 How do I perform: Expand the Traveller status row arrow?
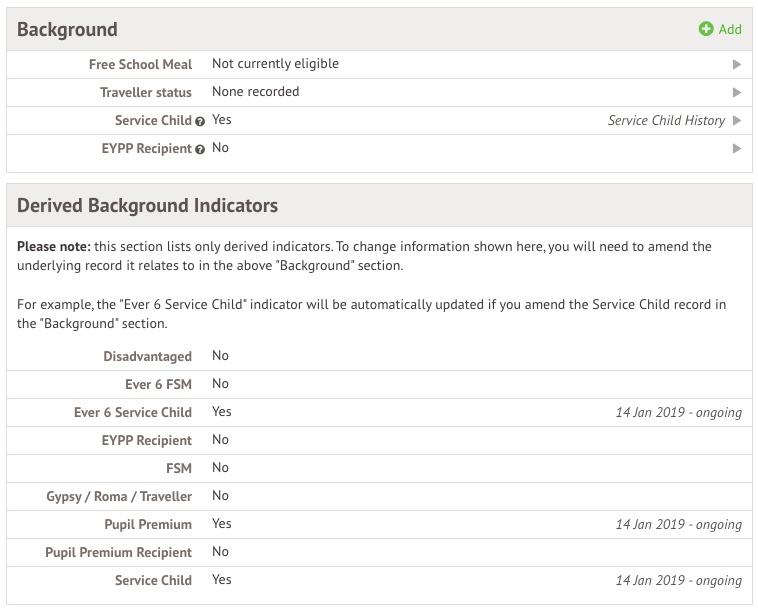click(737, 92)
